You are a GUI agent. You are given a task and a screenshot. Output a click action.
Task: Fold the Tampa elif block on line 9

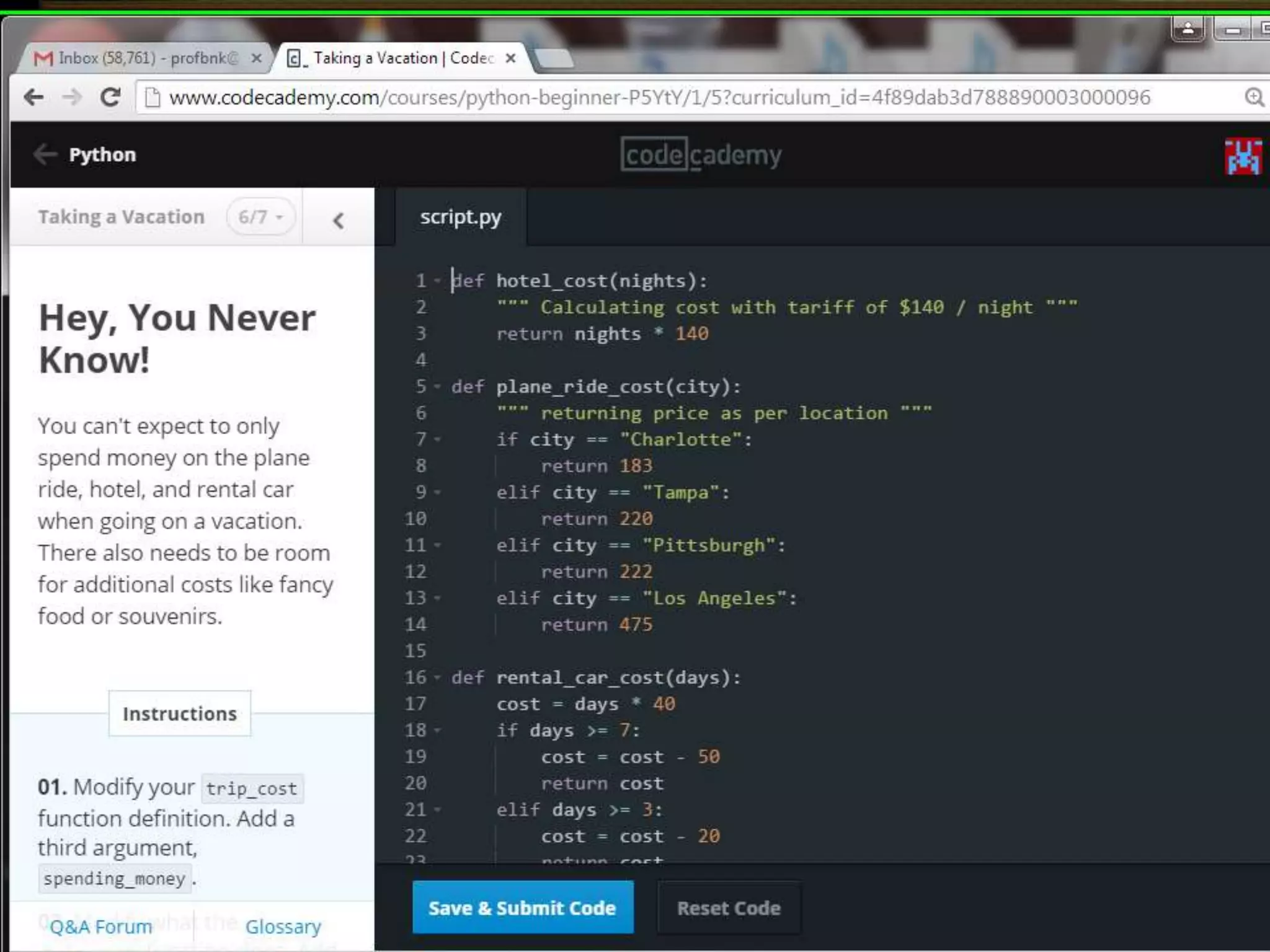(x=437, y=492)
